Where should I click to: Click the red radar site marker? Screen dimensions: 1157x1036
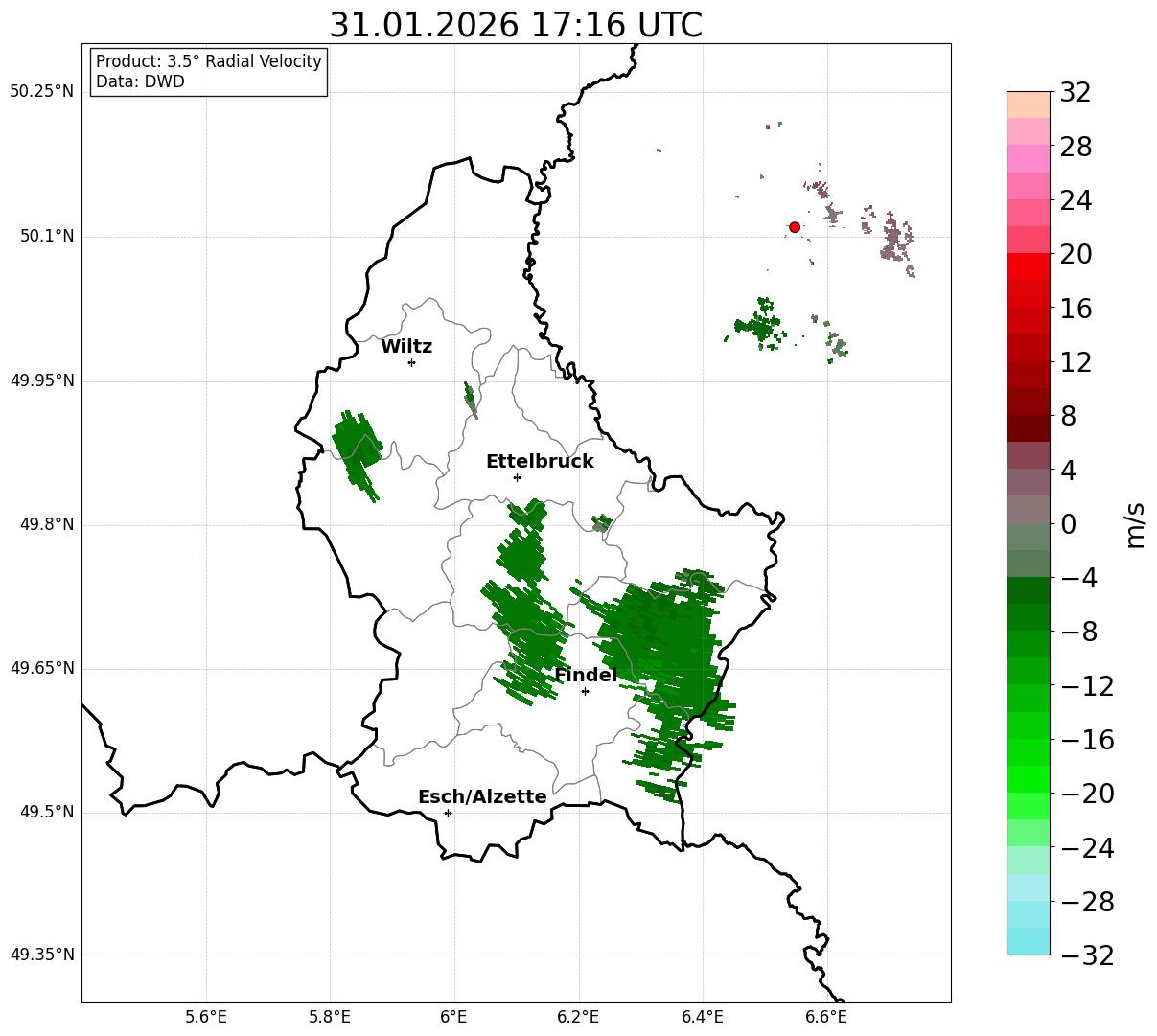click(x=795, y=227)
